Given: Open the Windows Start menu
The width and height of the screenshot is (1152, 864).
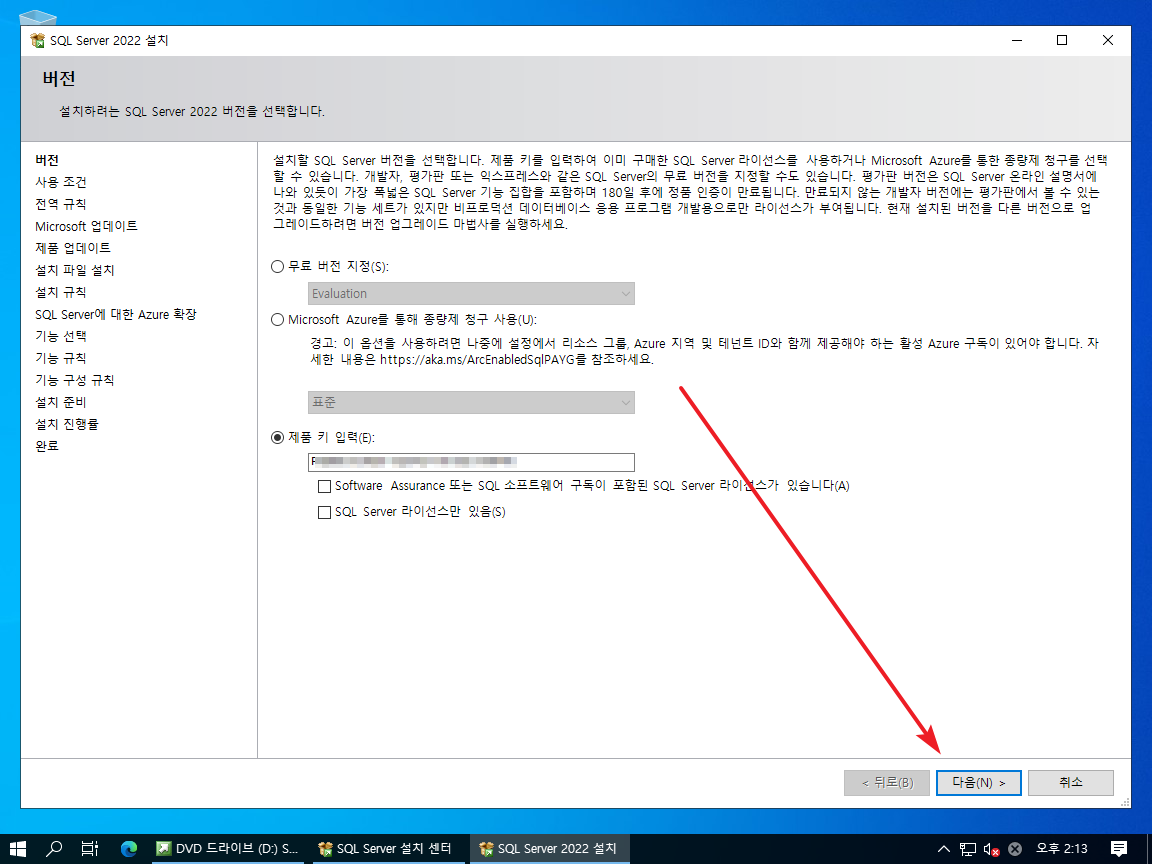Looking at the screenshot, I should (18, 849).
